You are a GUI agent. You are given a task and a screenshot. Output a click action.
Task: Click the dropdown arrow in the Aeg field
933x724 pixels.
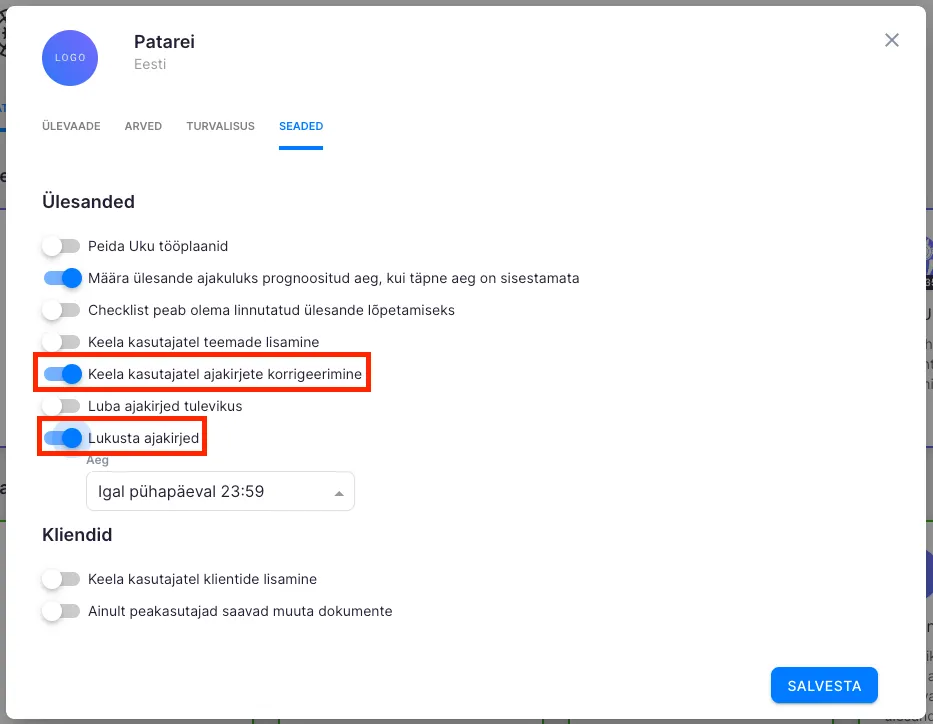(x=339, y=493)
